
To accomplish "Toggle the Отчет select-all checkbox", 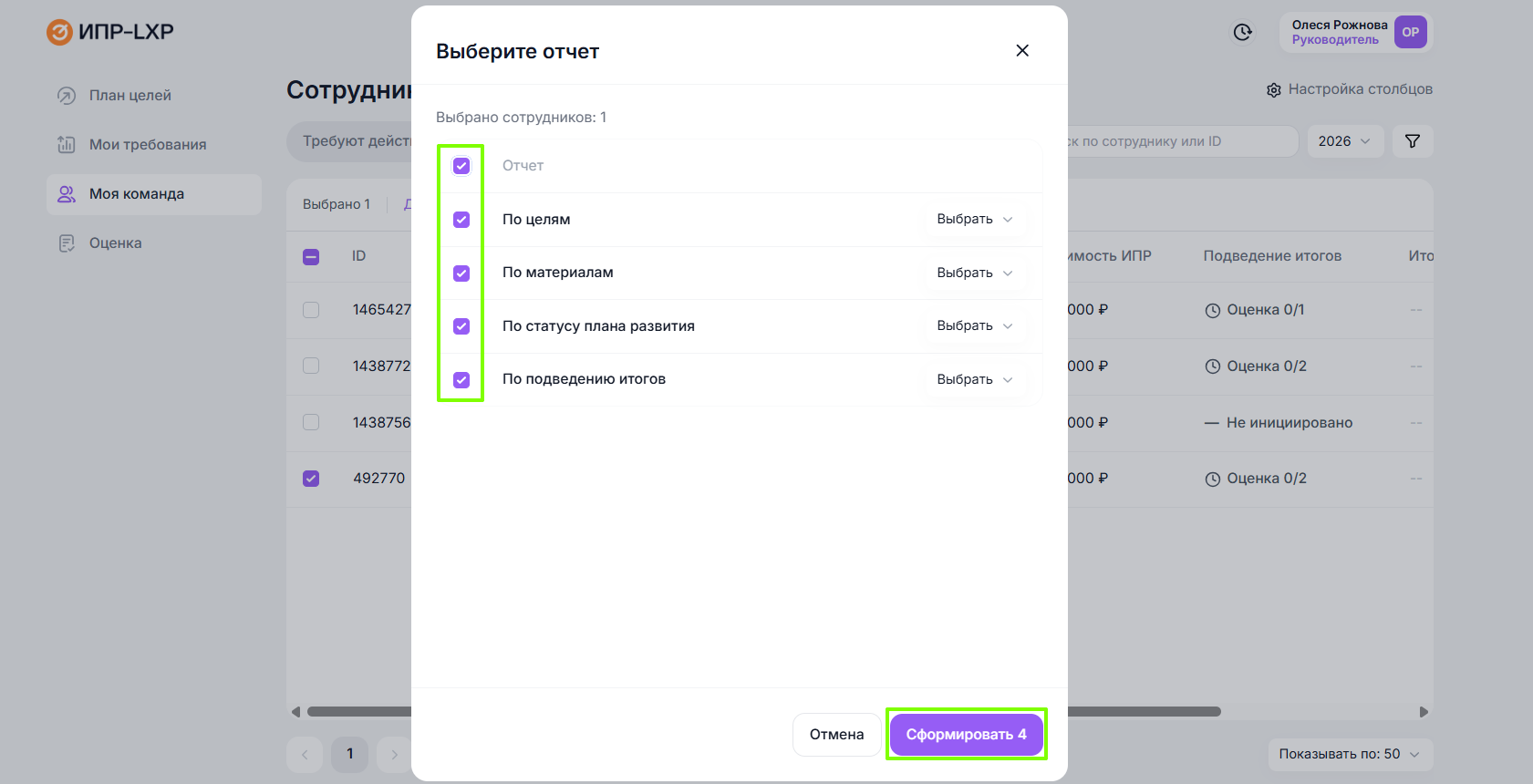I will [461, 166].
